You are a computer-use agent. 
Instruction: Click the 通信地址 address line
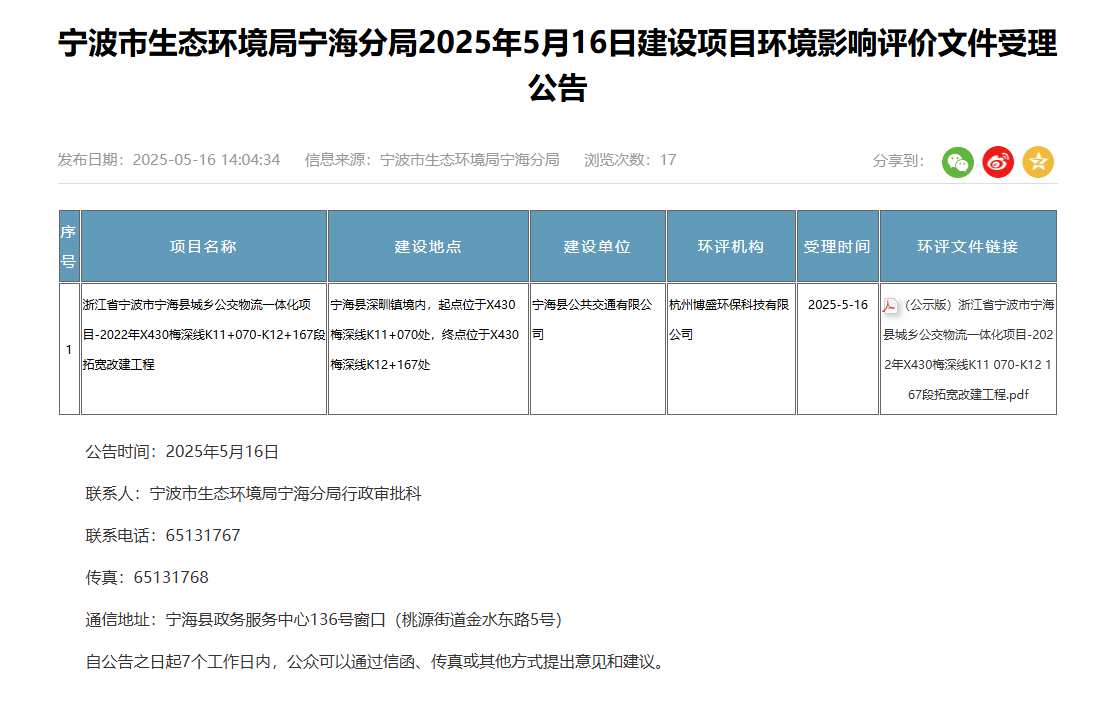click(324, 620)
